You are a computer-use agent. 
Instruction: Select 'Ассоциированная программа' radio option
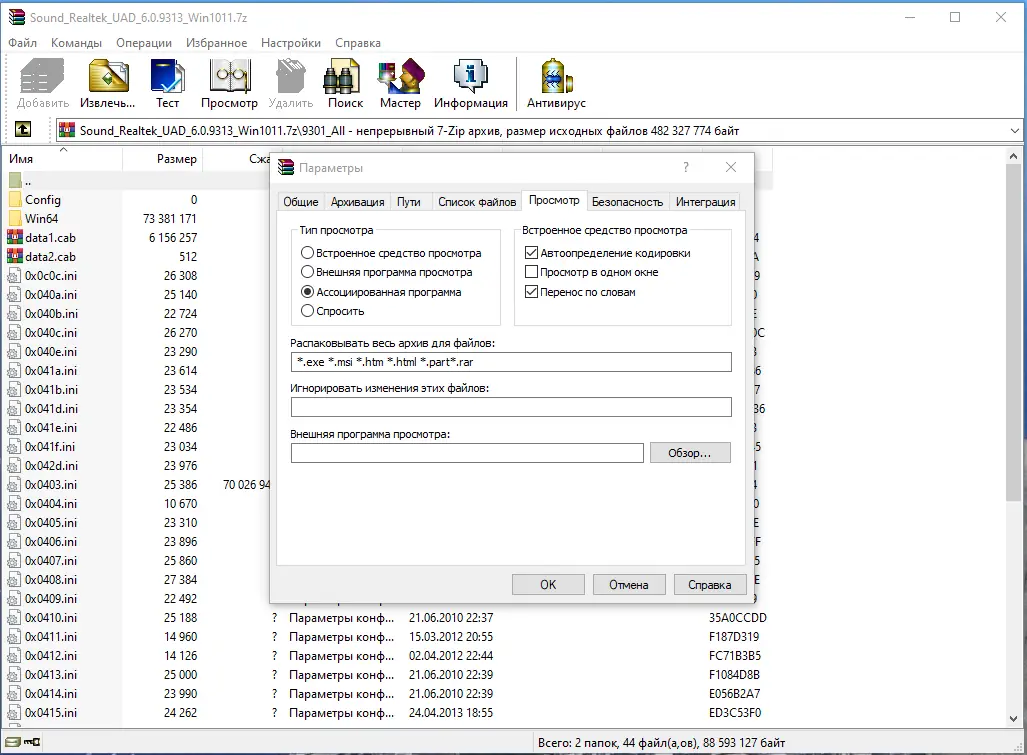point(307,292)
